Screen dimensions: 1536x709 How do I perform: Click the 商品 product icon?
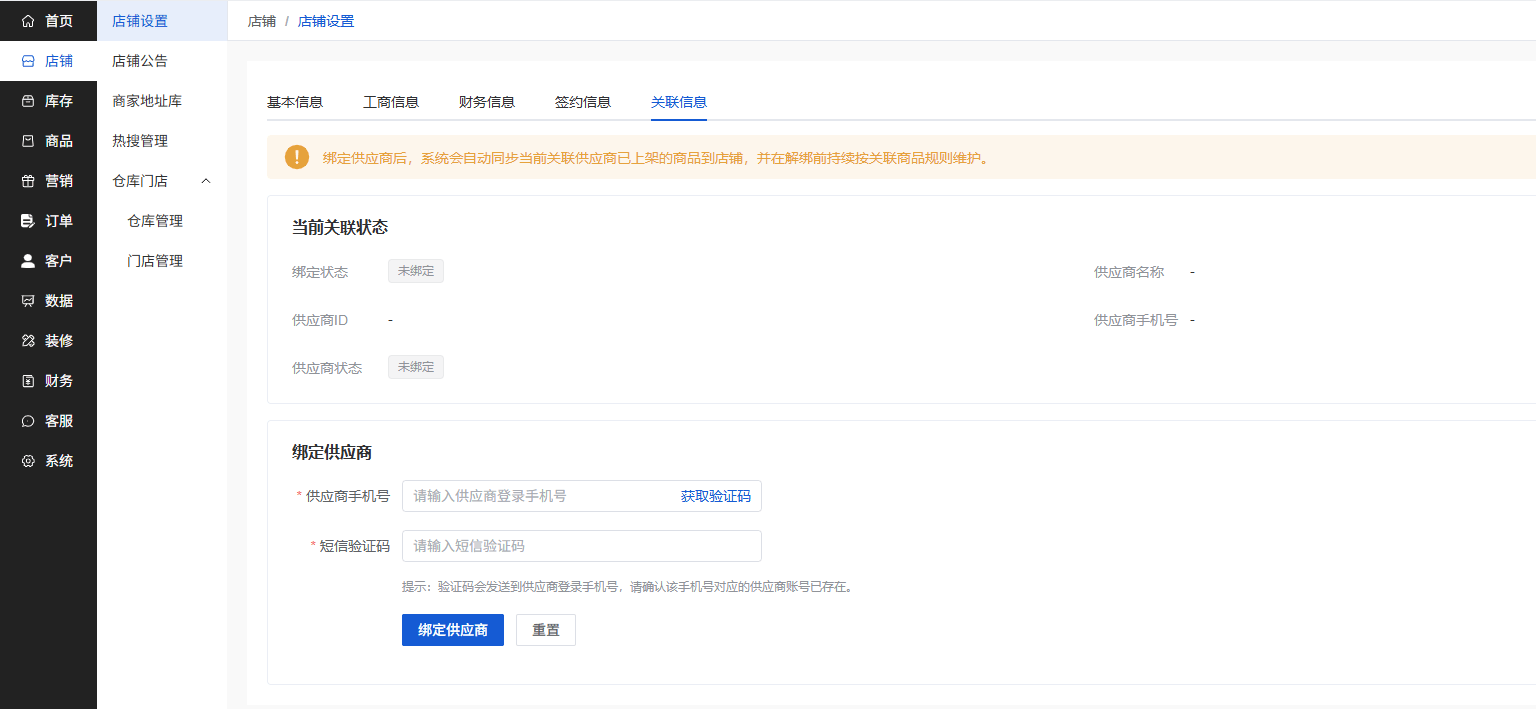(28, 141)
